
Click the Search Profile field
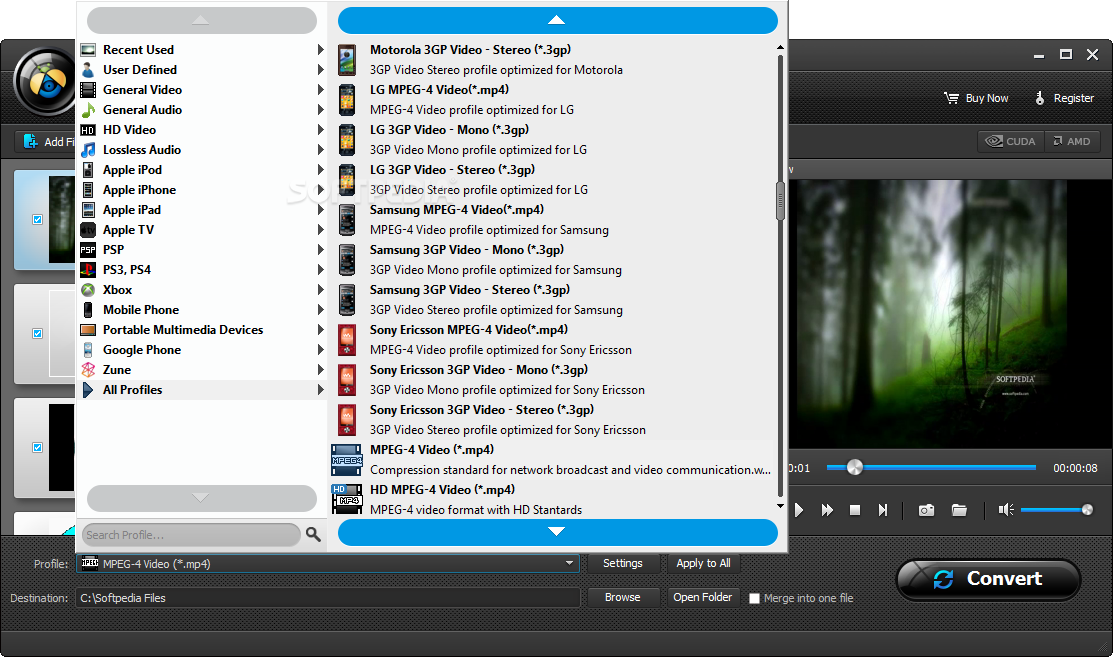tap(190, 535)
